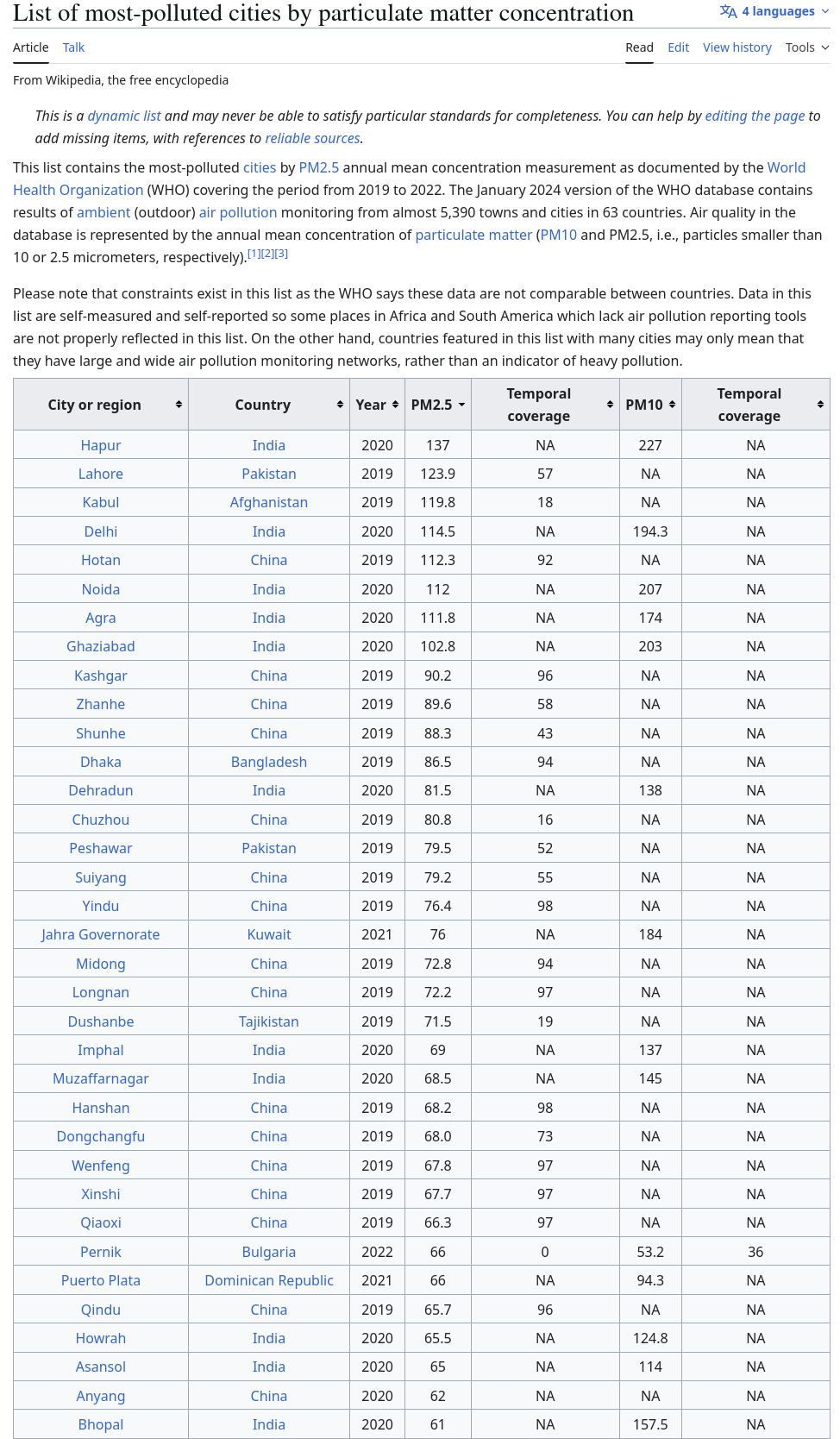Screen dimensions: 840x1439
Task: Visit the Dominican Republic country link
Action: tap(269, 1280)
